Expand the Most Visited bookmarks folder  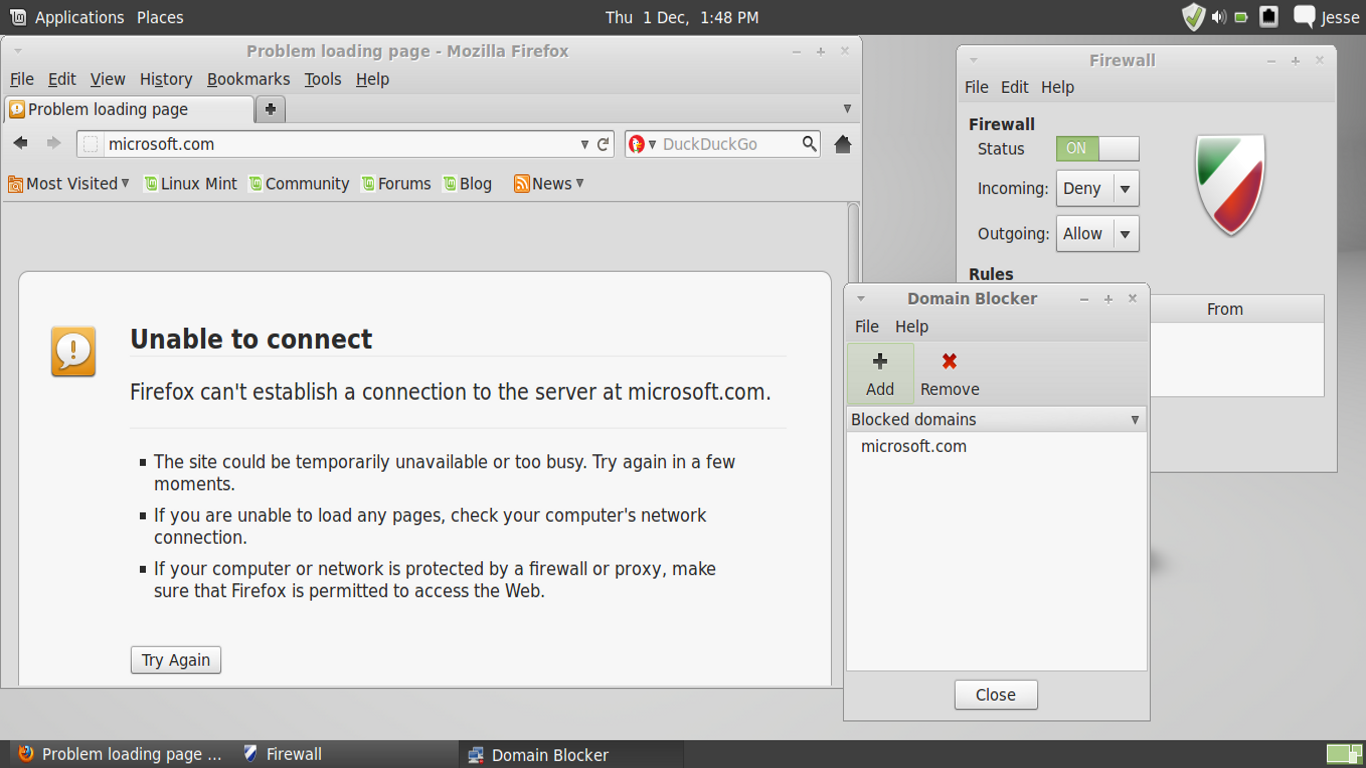point(125,183)
